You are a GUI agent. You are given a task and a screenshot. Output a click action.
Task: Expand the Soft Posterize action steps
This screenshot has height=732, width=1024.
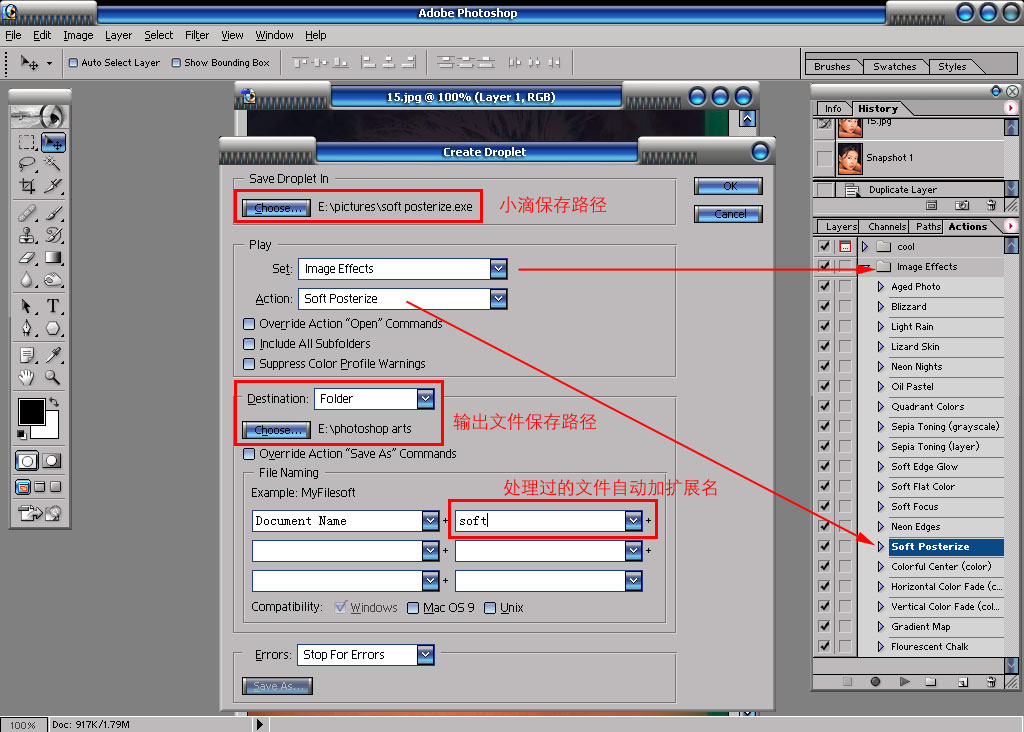[x=880, y=547]
